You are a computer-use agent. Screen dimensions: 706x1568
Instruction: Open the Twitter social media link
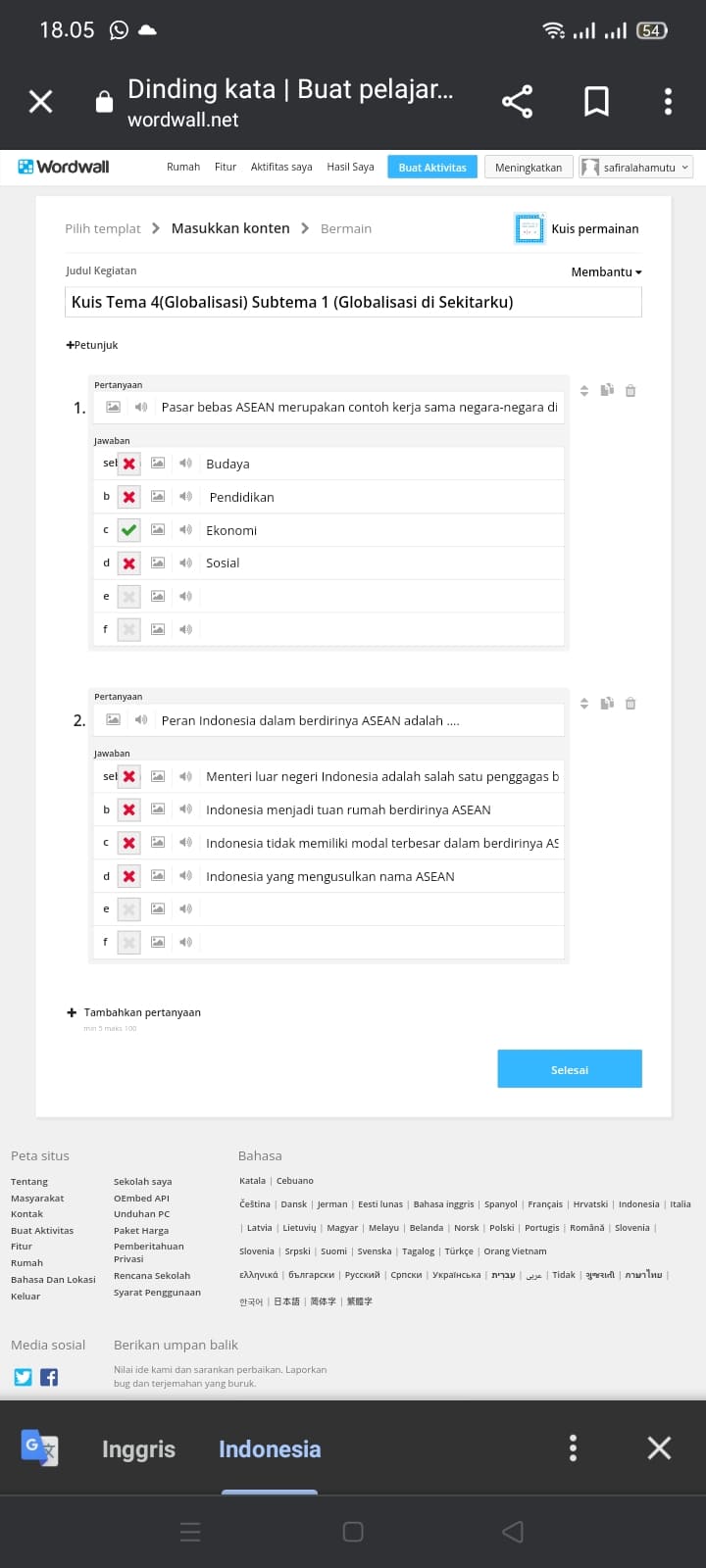click(x=24, y=1377)
